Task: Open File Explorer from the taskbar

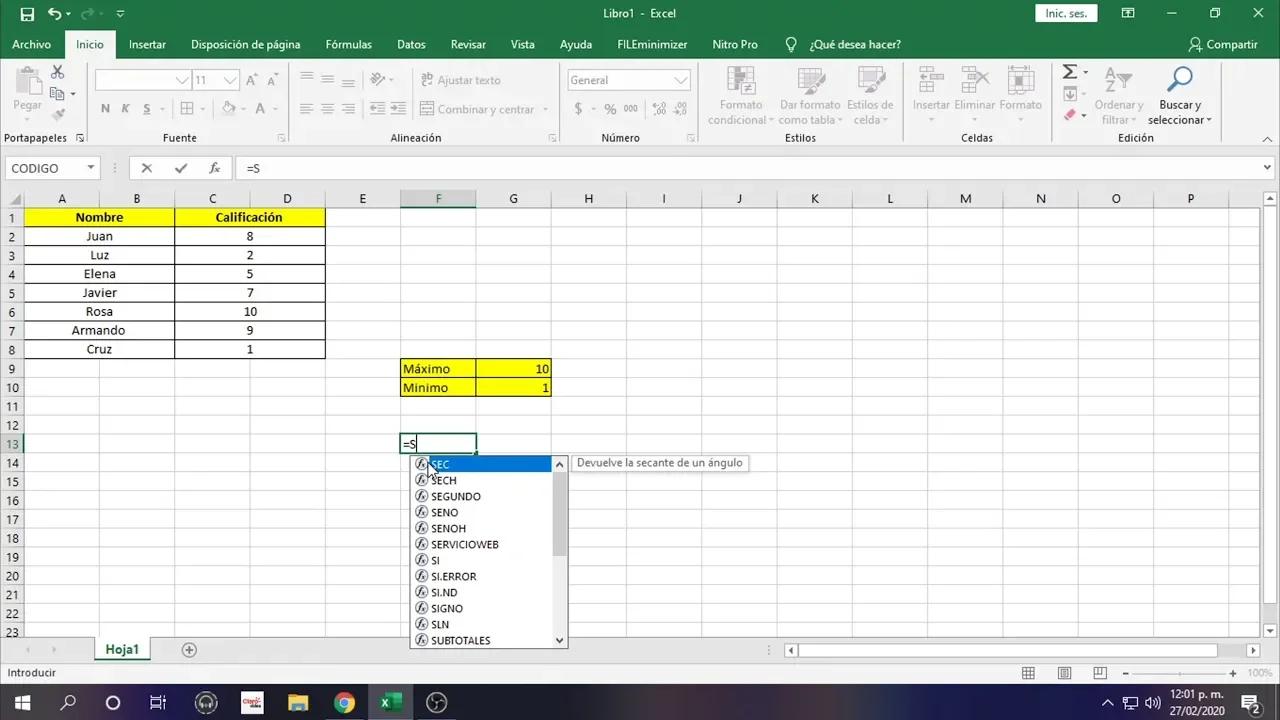Action: (x=298, y=702)
